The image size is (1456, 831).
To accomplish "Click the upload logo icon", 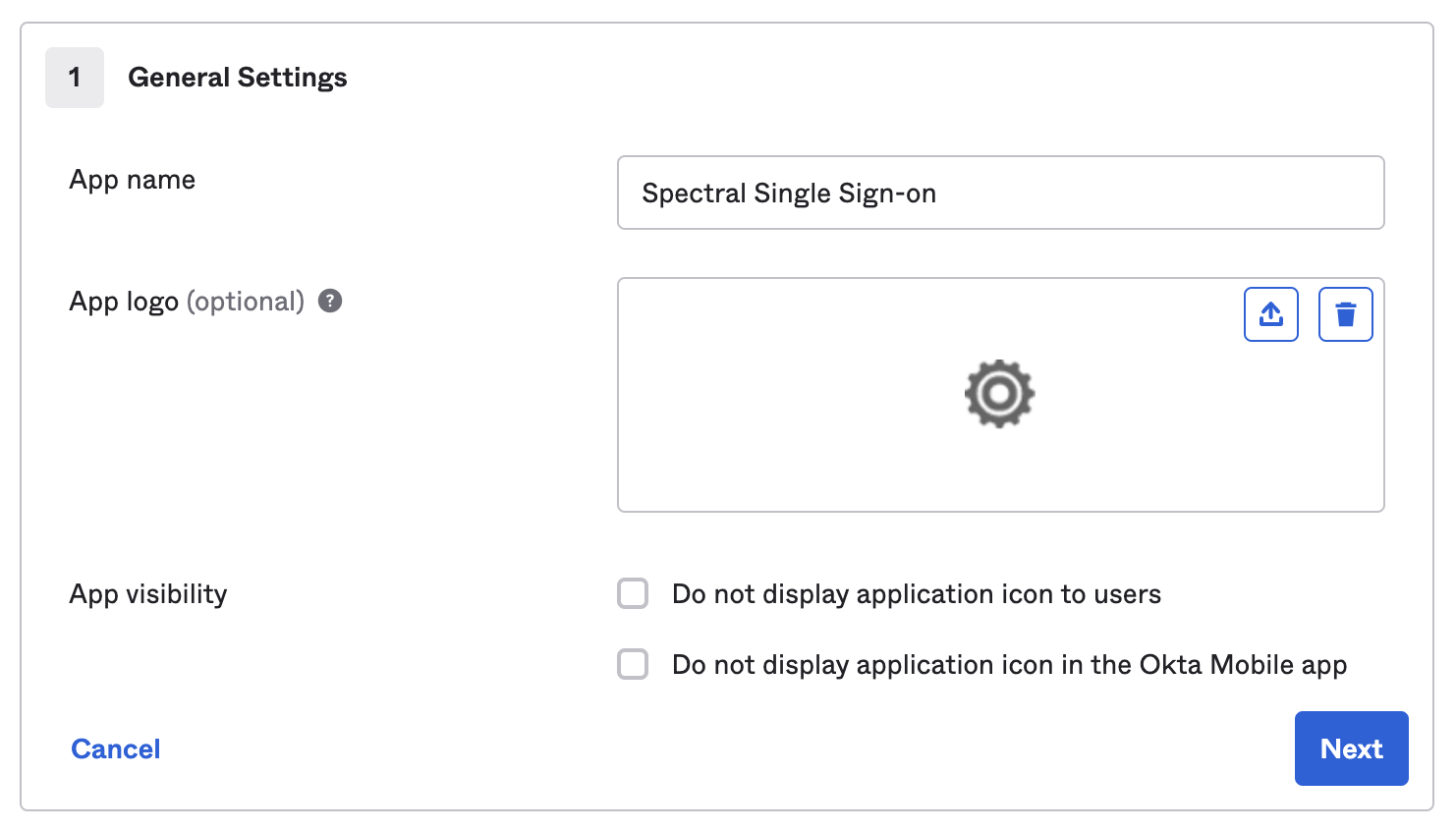I will [1270, 314].
